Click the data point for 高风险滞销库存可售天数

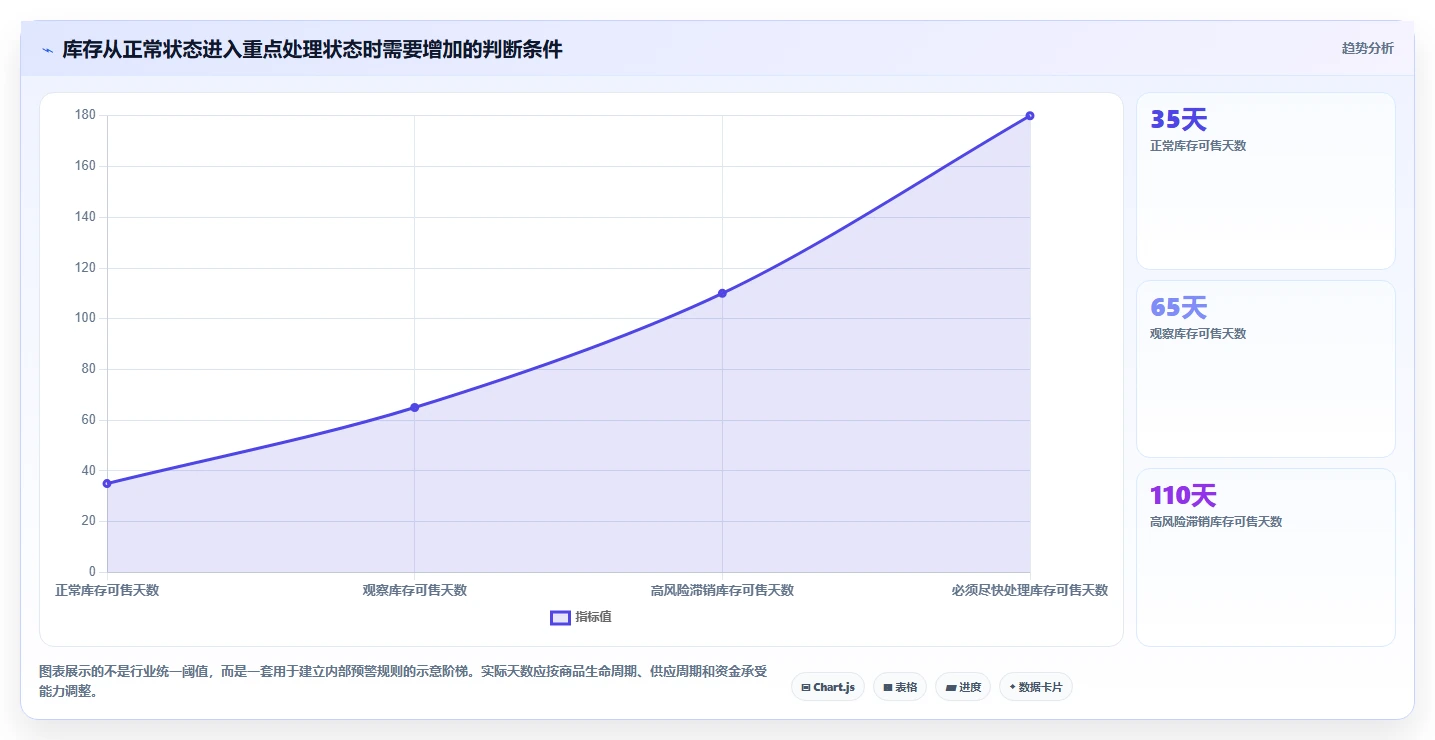[x=722, y=293]
